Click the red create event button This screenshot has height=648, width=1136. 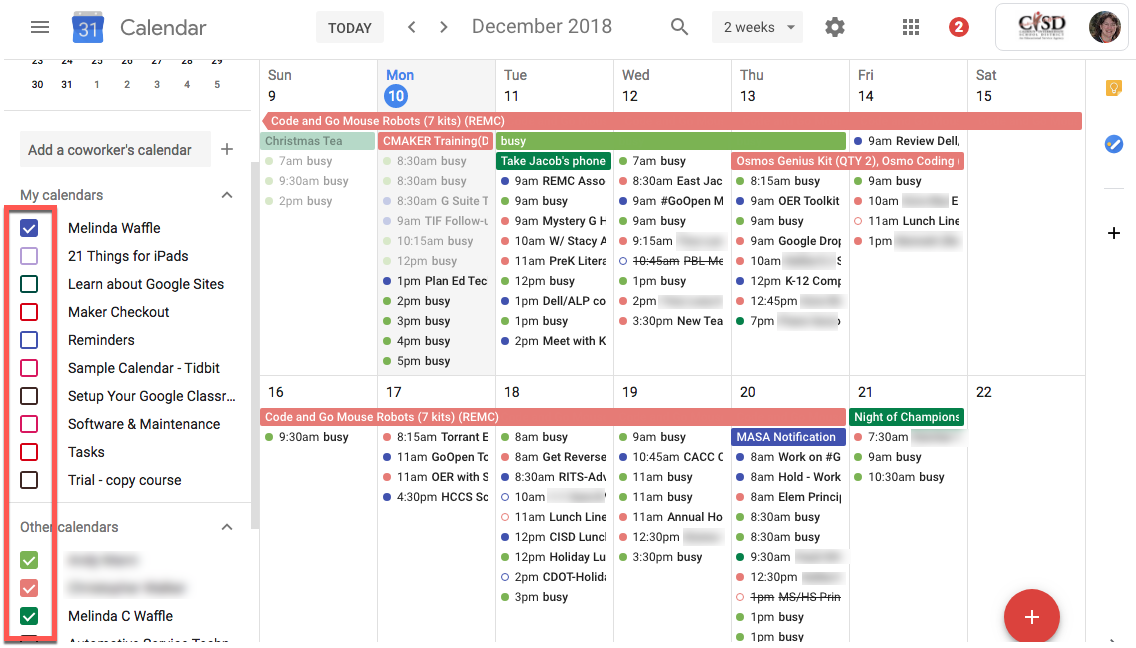pos(1031,617)
